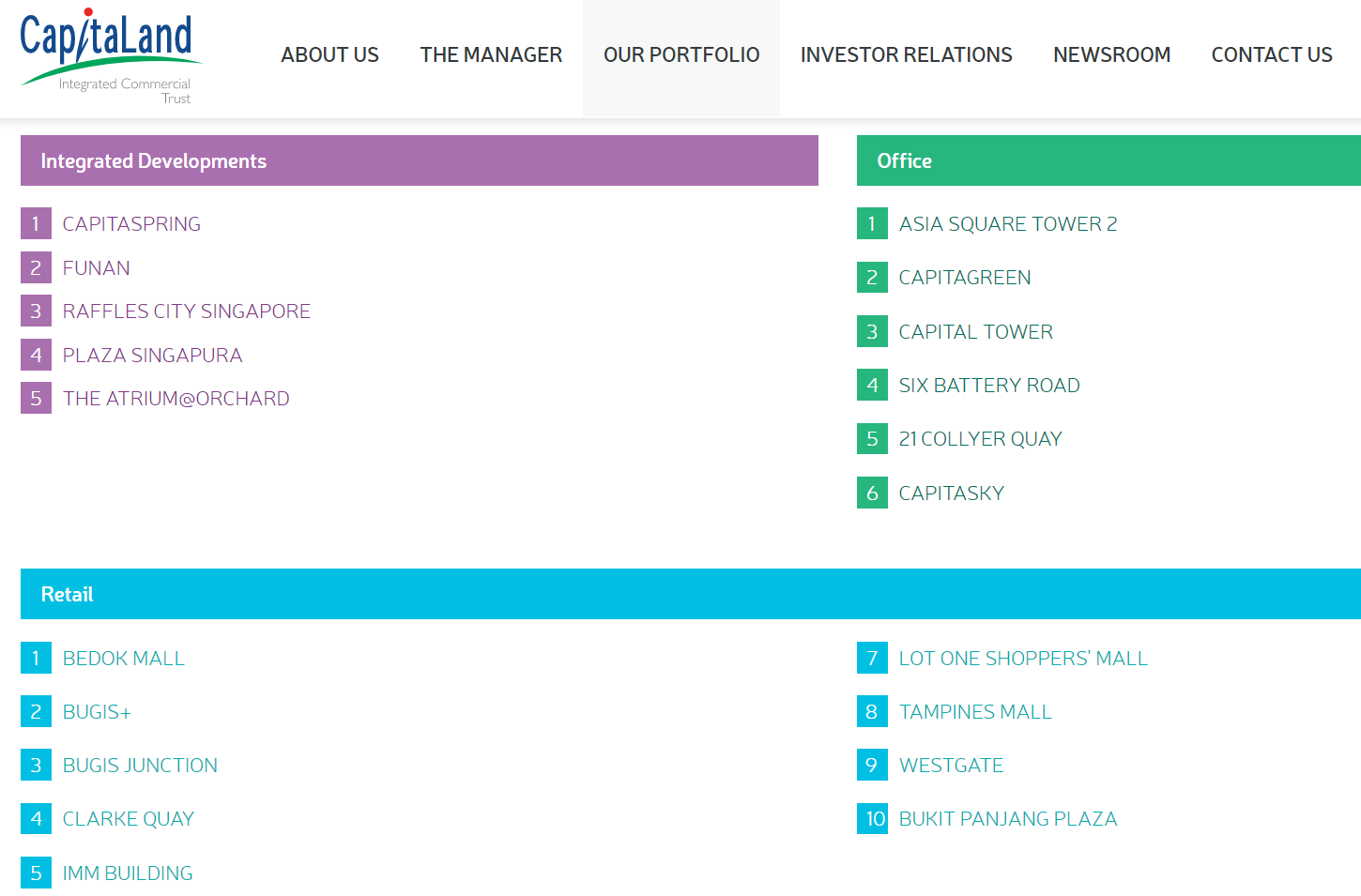Open the BUGIS+ retail link
The width and height of the screenshot is (1361, 896).
pyautogui.click(x=97, y=712)
